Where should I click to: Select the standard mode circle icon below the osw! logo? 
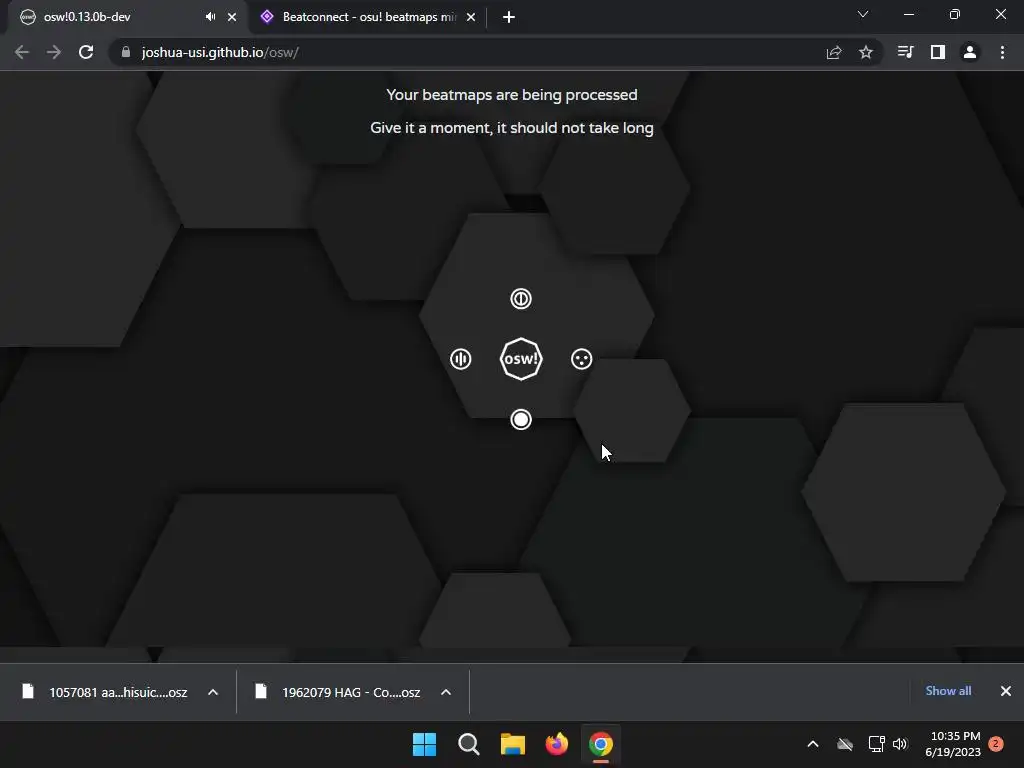520,419
